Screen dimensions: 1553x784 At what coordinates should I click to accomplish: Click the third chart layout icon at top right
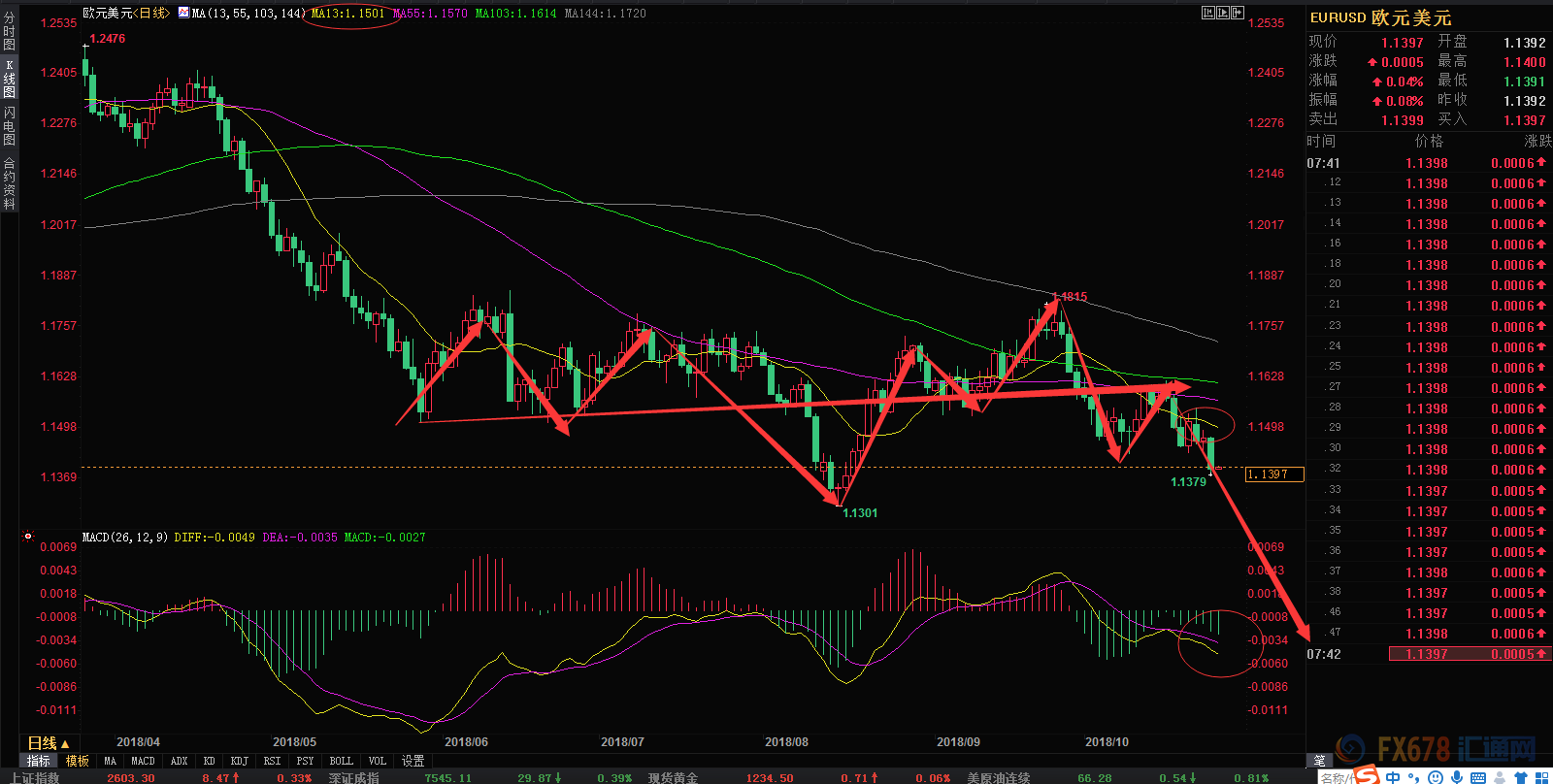[x=1238, y=13]
